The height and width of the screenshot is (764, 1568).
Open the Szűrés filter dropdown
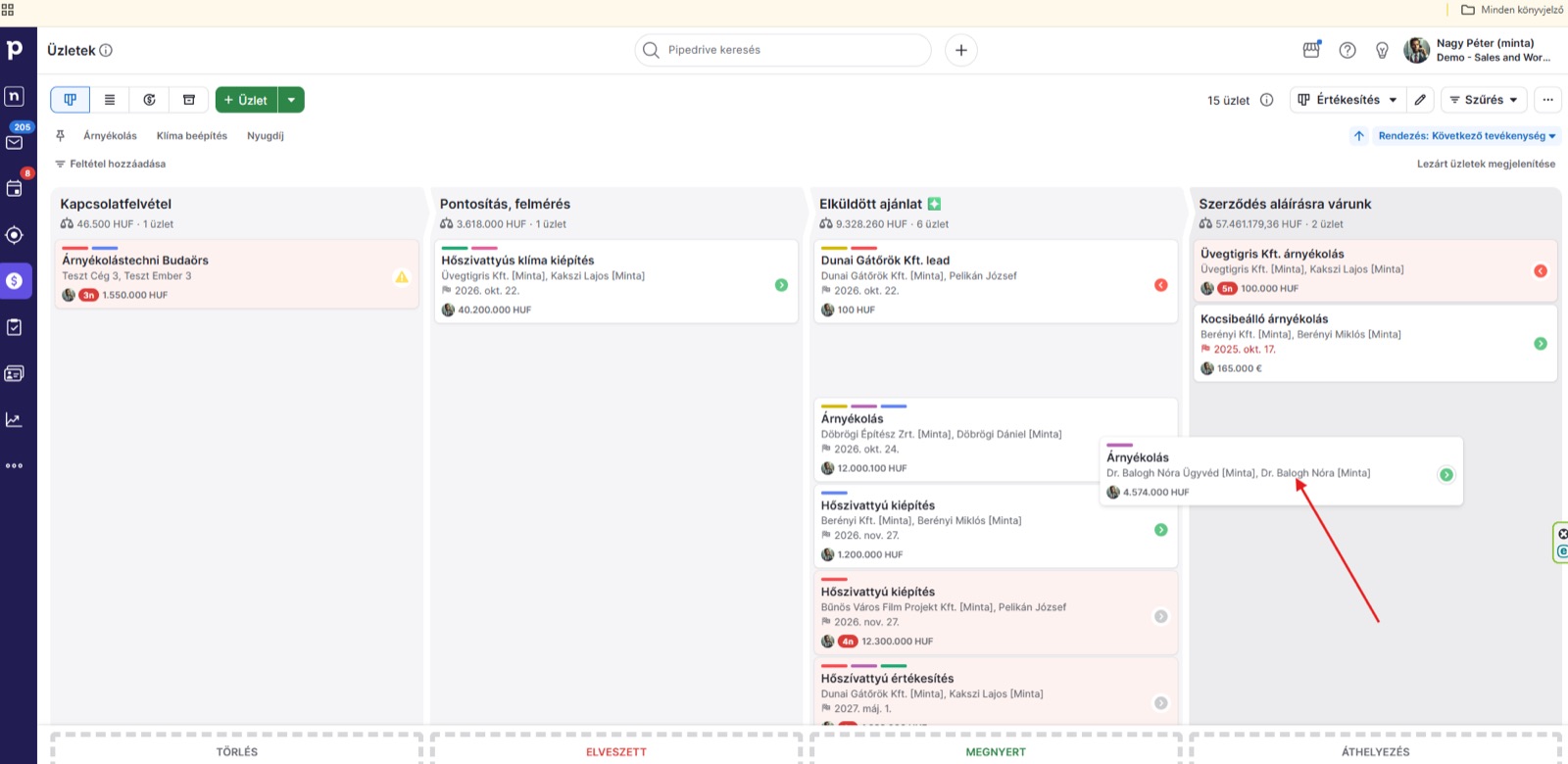(x=1484, y=100)
